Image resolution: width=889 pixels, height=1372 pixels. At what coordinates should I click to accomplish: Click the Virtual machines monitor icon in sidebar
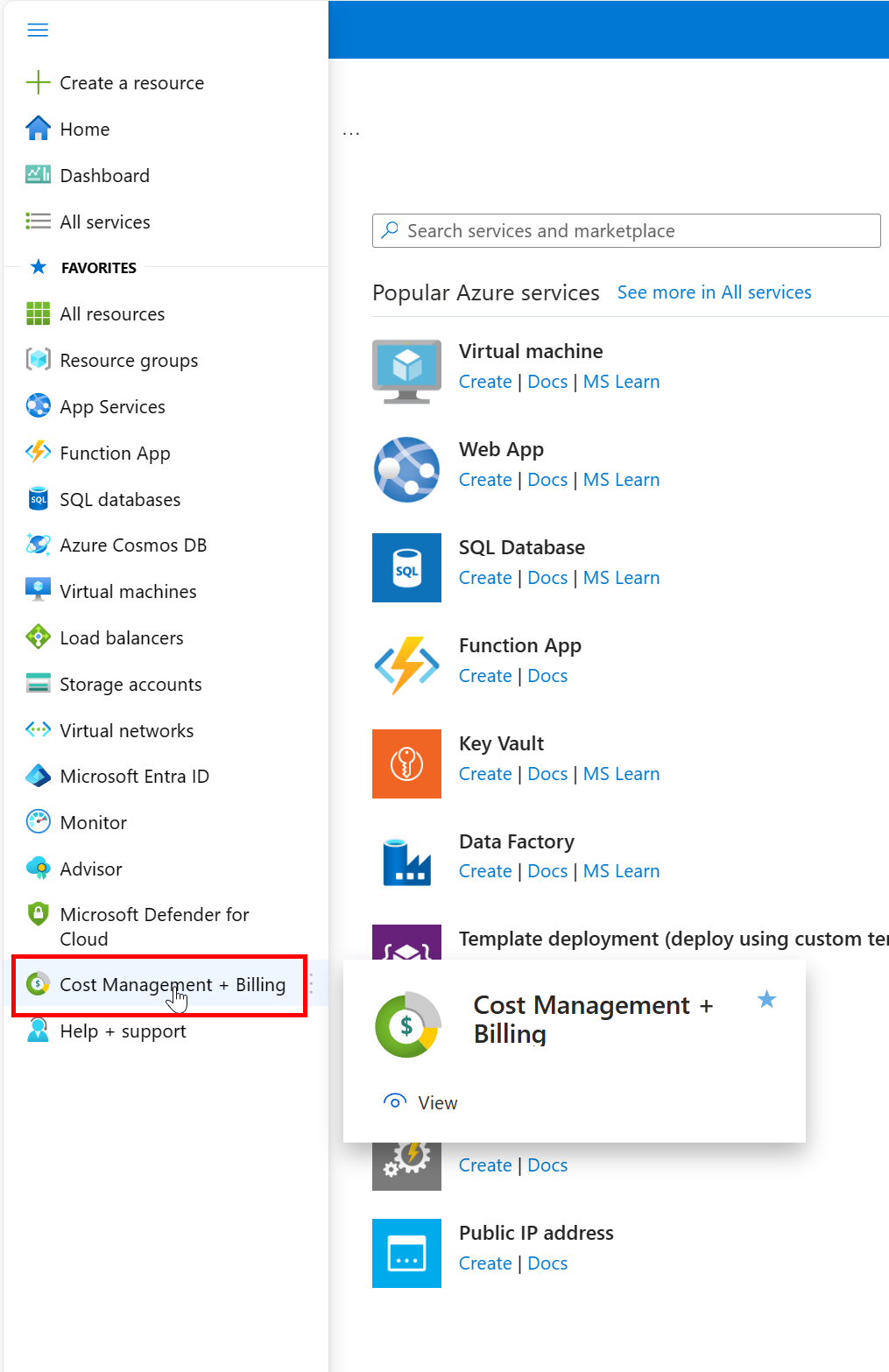click(38, 591)
